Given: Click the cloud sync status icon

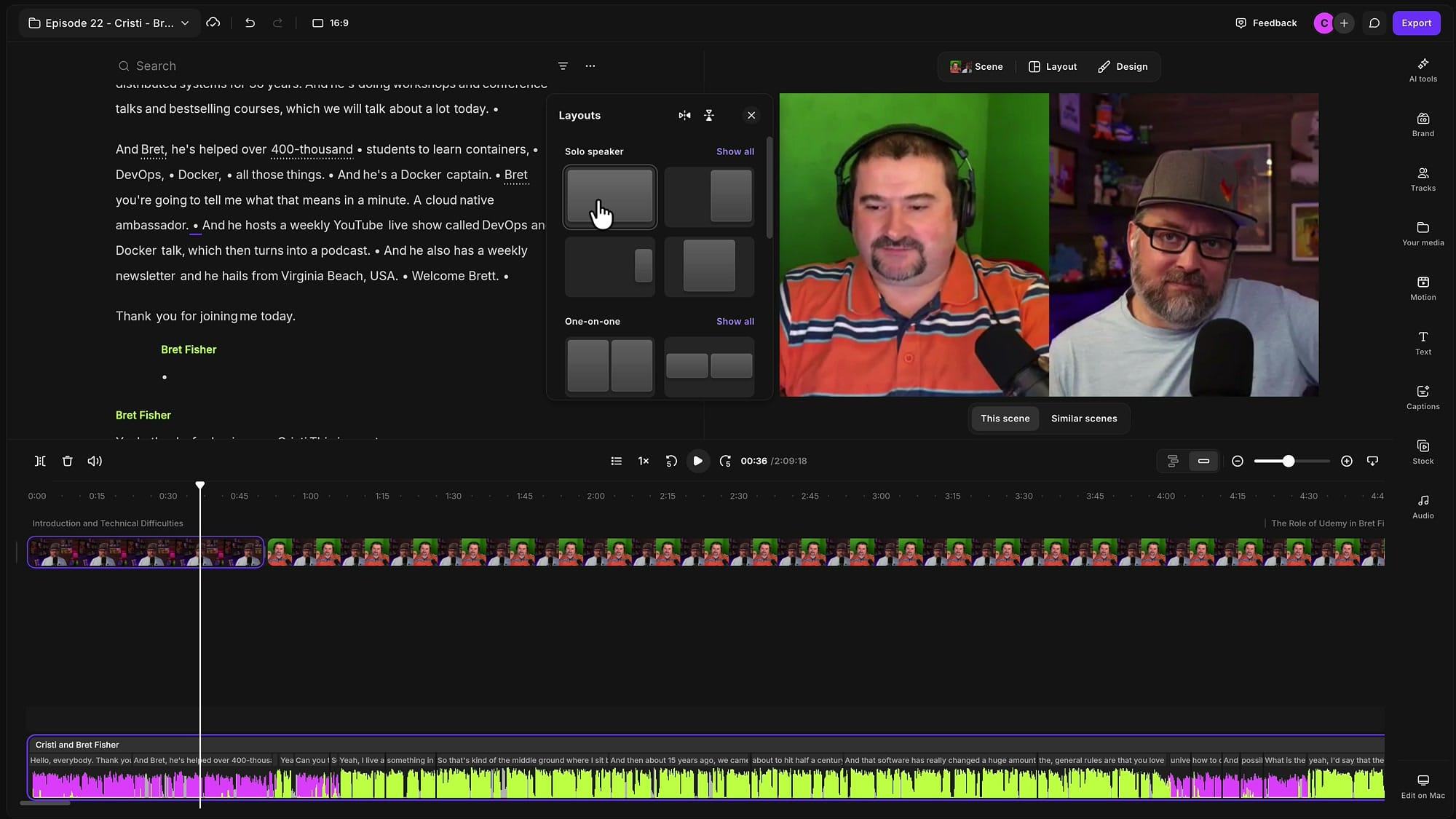Looking at the screenshot, I should point(213,23).
